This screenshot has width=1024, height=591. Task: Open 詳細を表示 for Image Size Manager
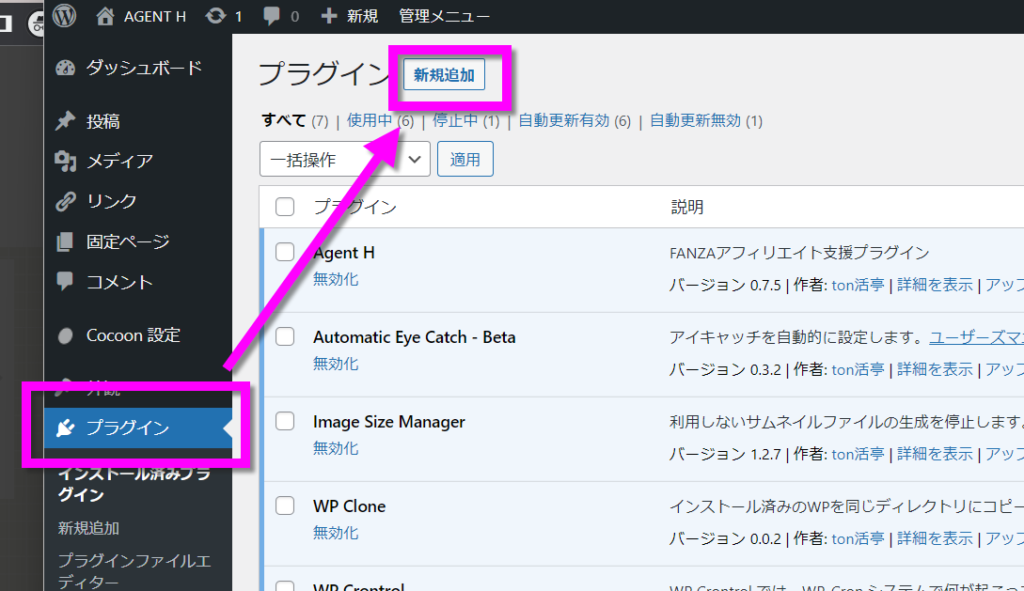pos(935,454)
